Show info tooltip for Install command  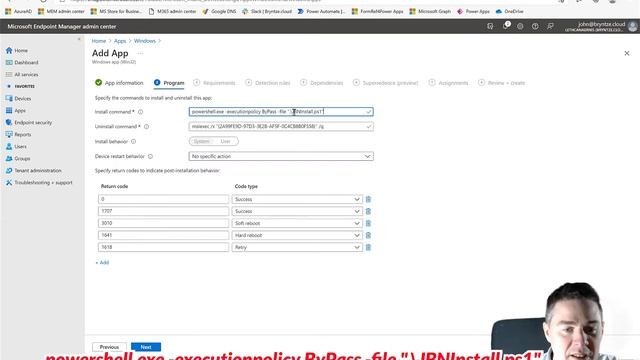(140, 112)
